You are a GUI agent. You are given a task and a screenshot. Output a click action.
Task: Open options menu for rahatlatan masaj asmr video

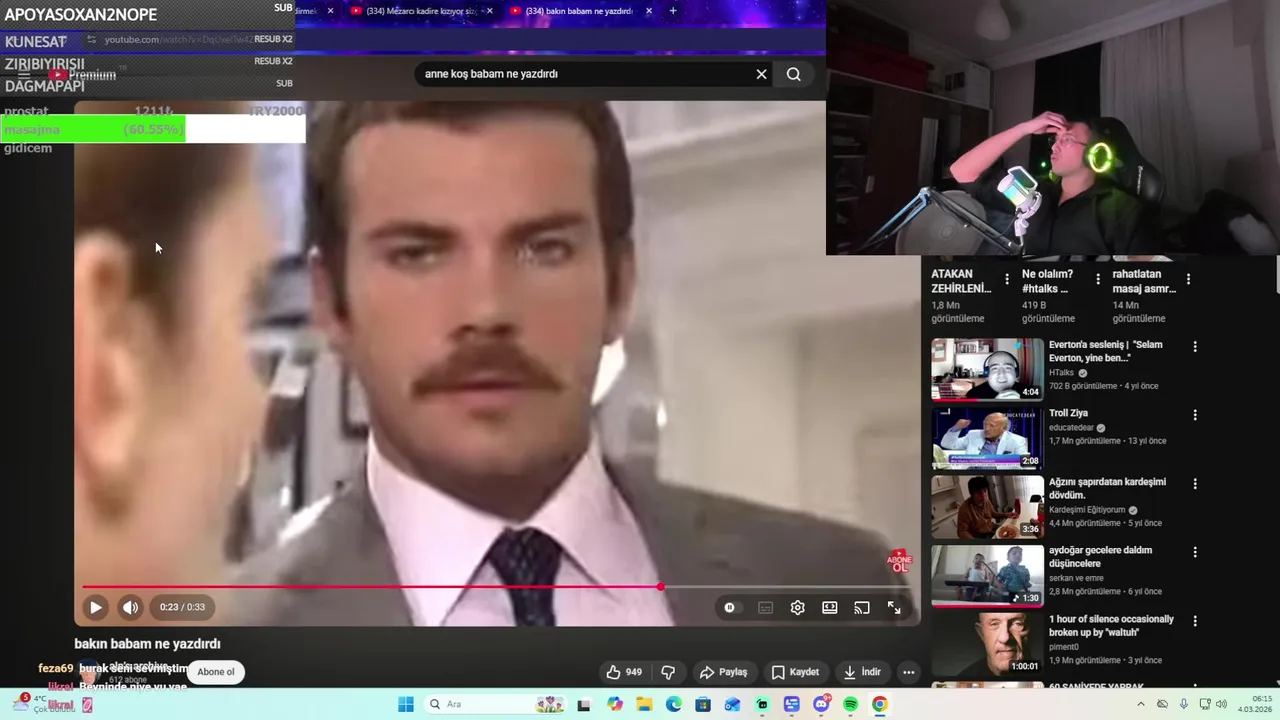tap(1188, 280)
